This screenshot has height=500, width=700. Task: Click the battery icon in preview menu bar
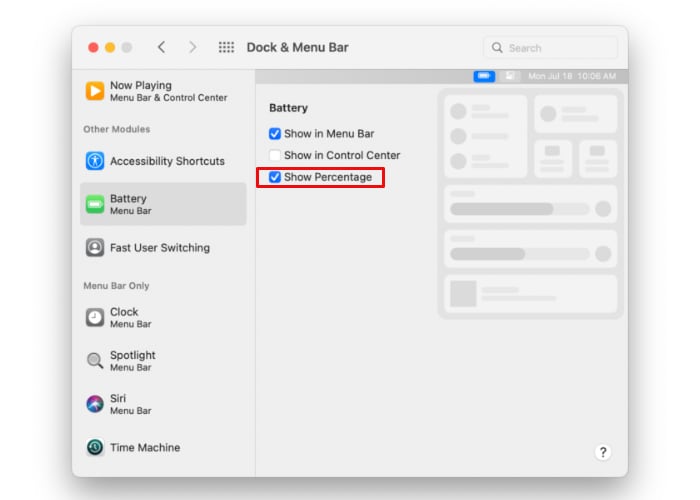pyautogui.click(x=484, y=76)
